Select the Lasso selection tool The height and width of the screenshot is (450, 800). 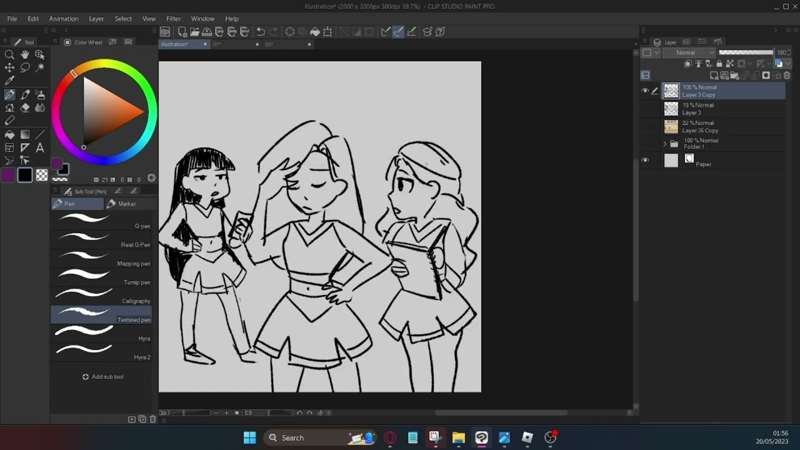click(24, 67)
